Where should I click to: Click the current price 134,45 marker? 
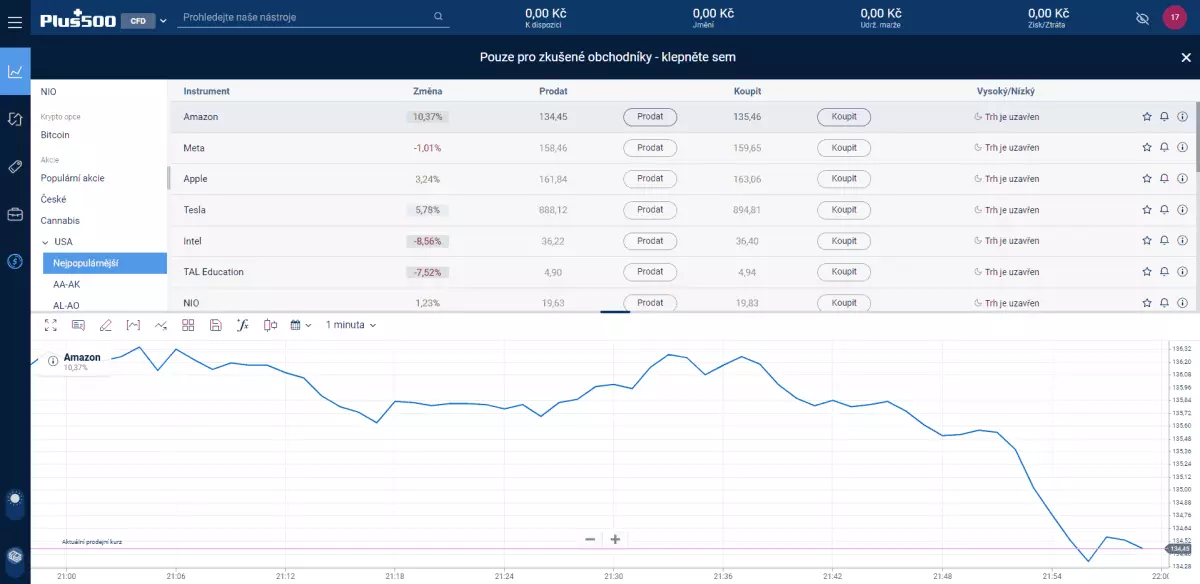[1179, 548]
